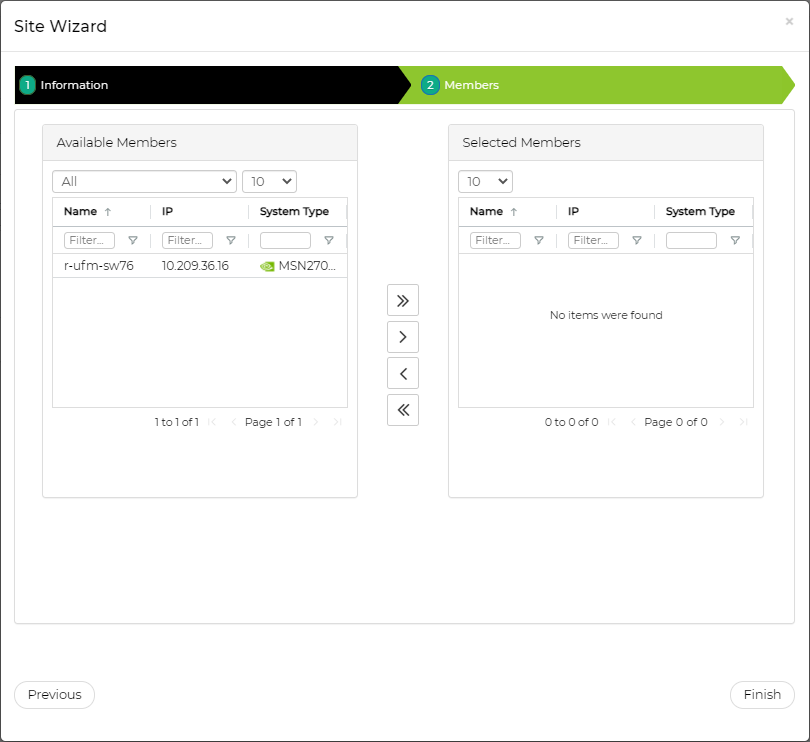
Task: Focus the Name filter field in Selected Members
Action: point(495,241)
